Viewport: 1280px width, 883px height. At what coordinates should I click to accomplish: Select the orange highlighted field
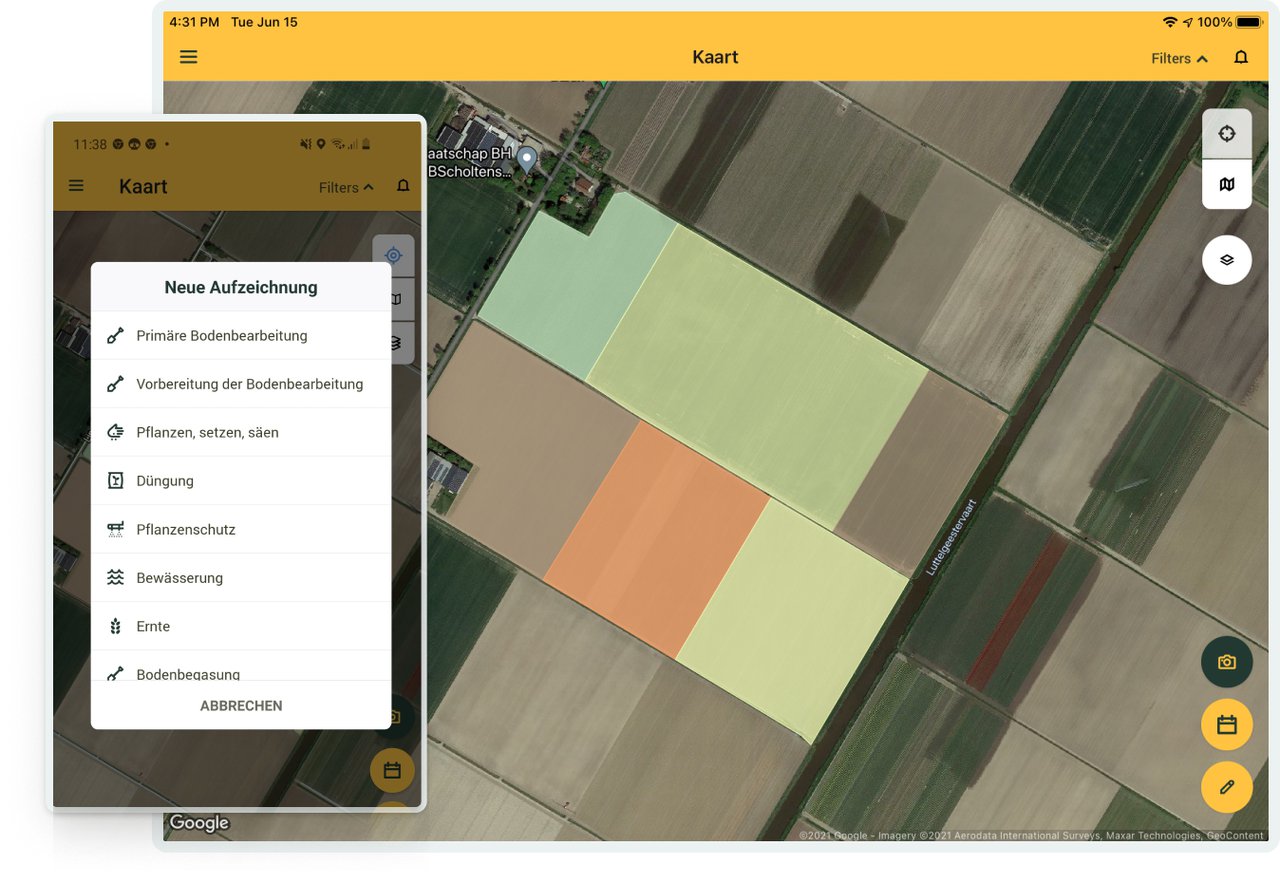(x=657, y=540)
